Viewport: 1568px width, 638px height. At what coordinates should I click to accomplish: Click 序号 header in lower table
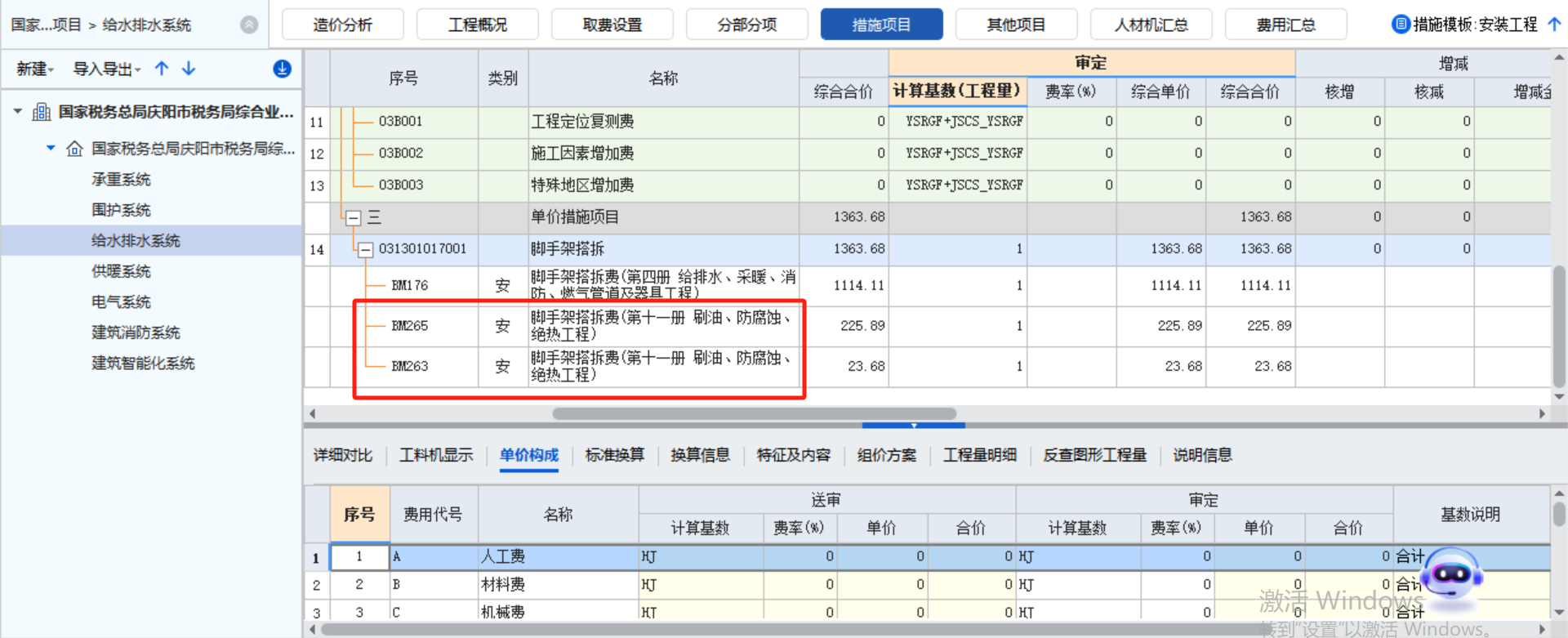pyautogui.click(x=359, y=514)
